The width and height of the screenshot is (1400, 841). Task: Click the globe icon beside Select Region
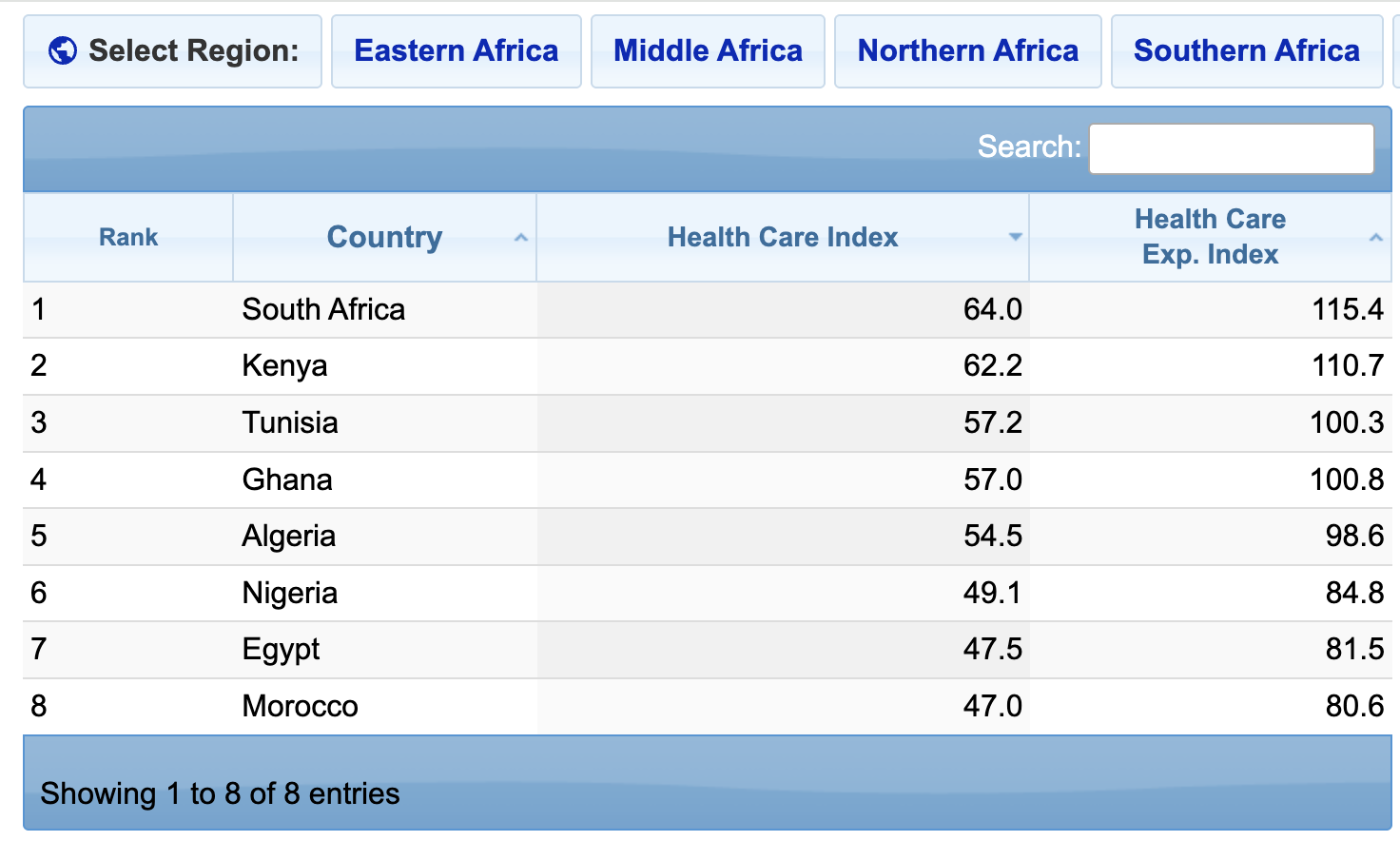pyautogui.click(x=63, y=50)
